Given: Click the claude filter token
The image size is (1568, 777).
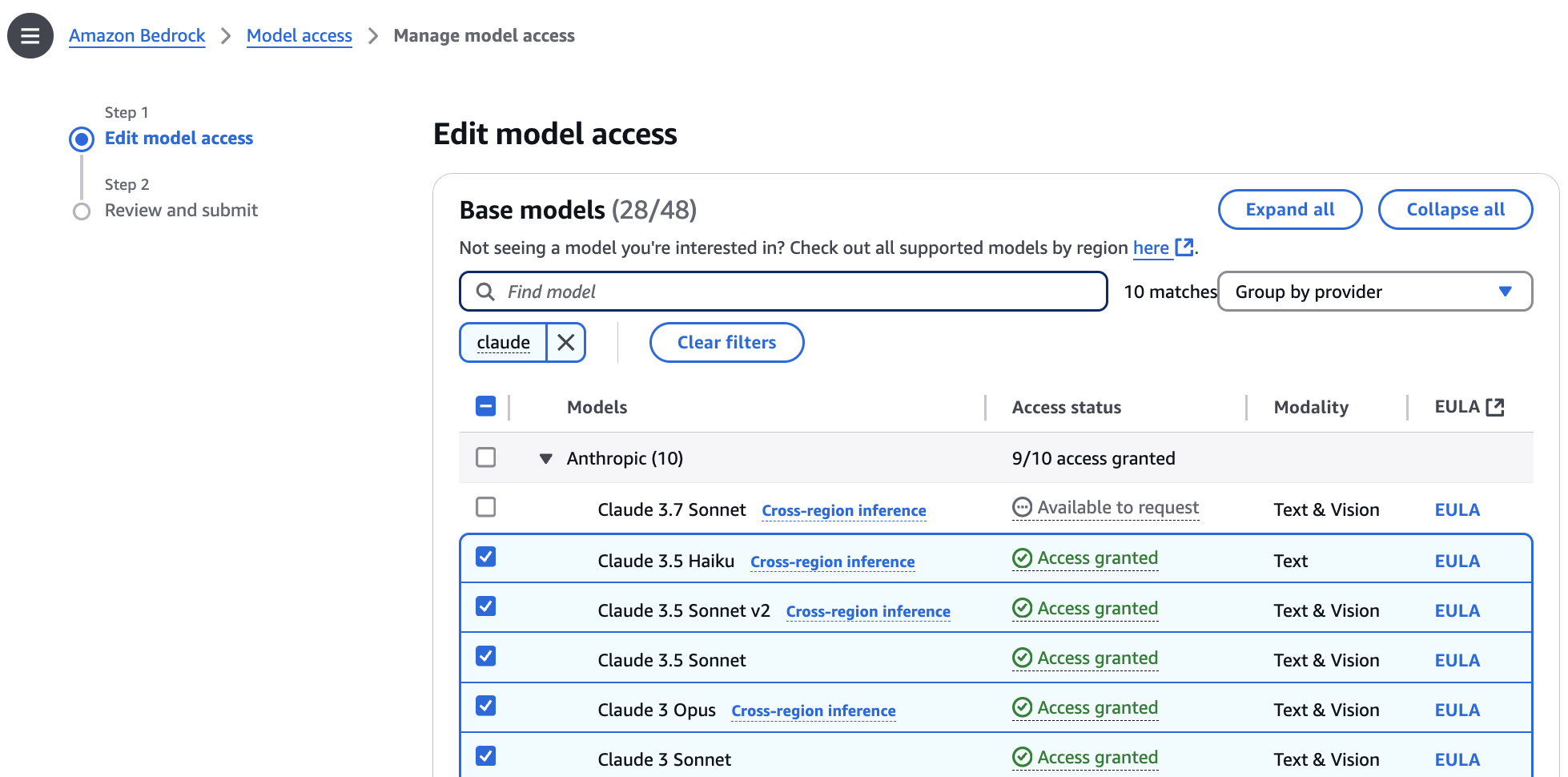Looking at the screenshot, I should pos(504,343).
